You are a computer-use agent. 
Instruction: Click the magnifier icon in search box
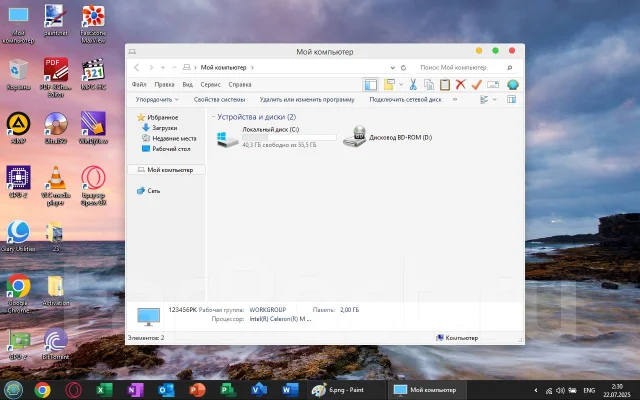(509, 68)
